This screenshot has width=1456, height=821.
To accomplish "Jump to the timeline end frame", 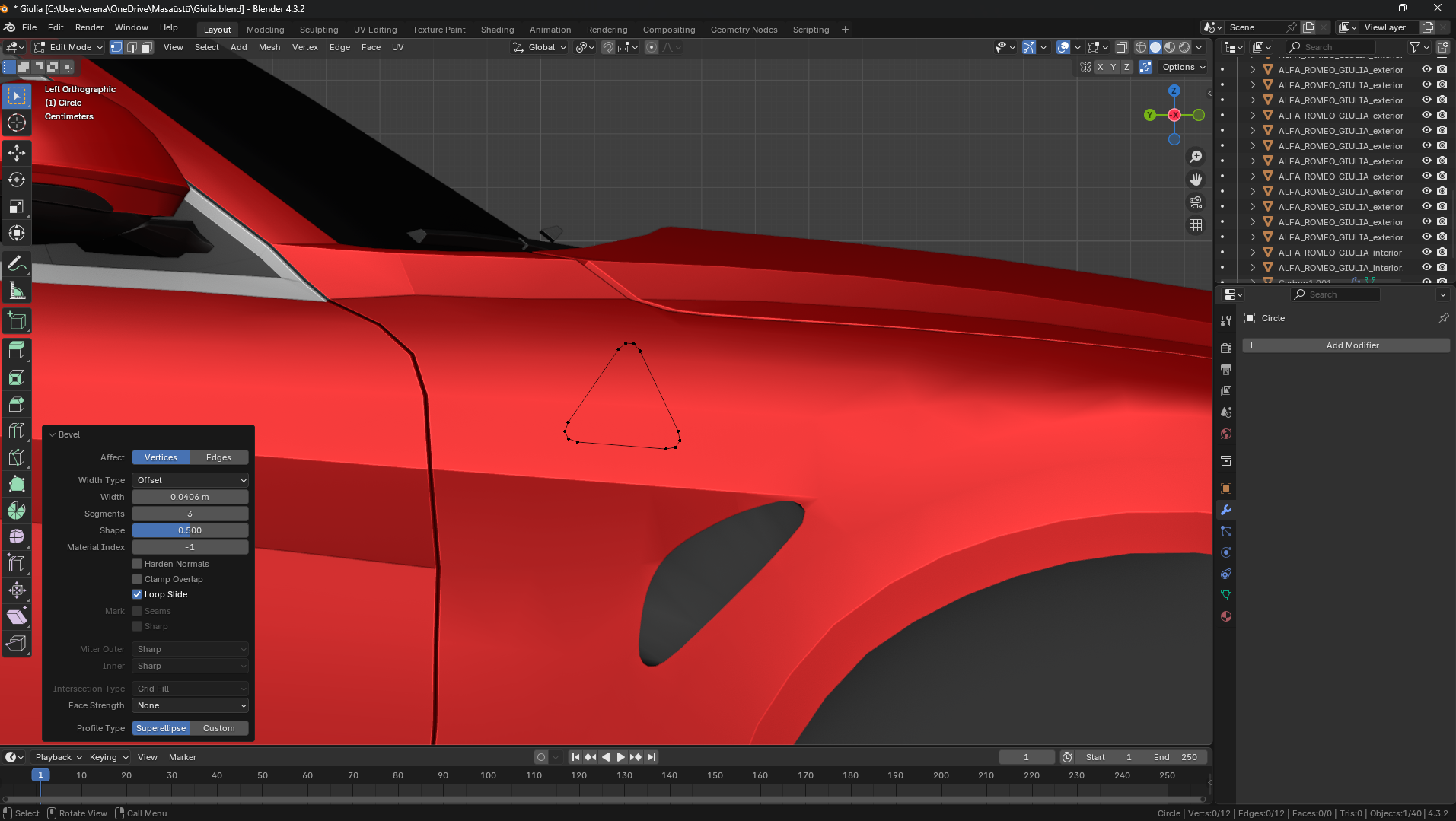I will coord(652,757).
